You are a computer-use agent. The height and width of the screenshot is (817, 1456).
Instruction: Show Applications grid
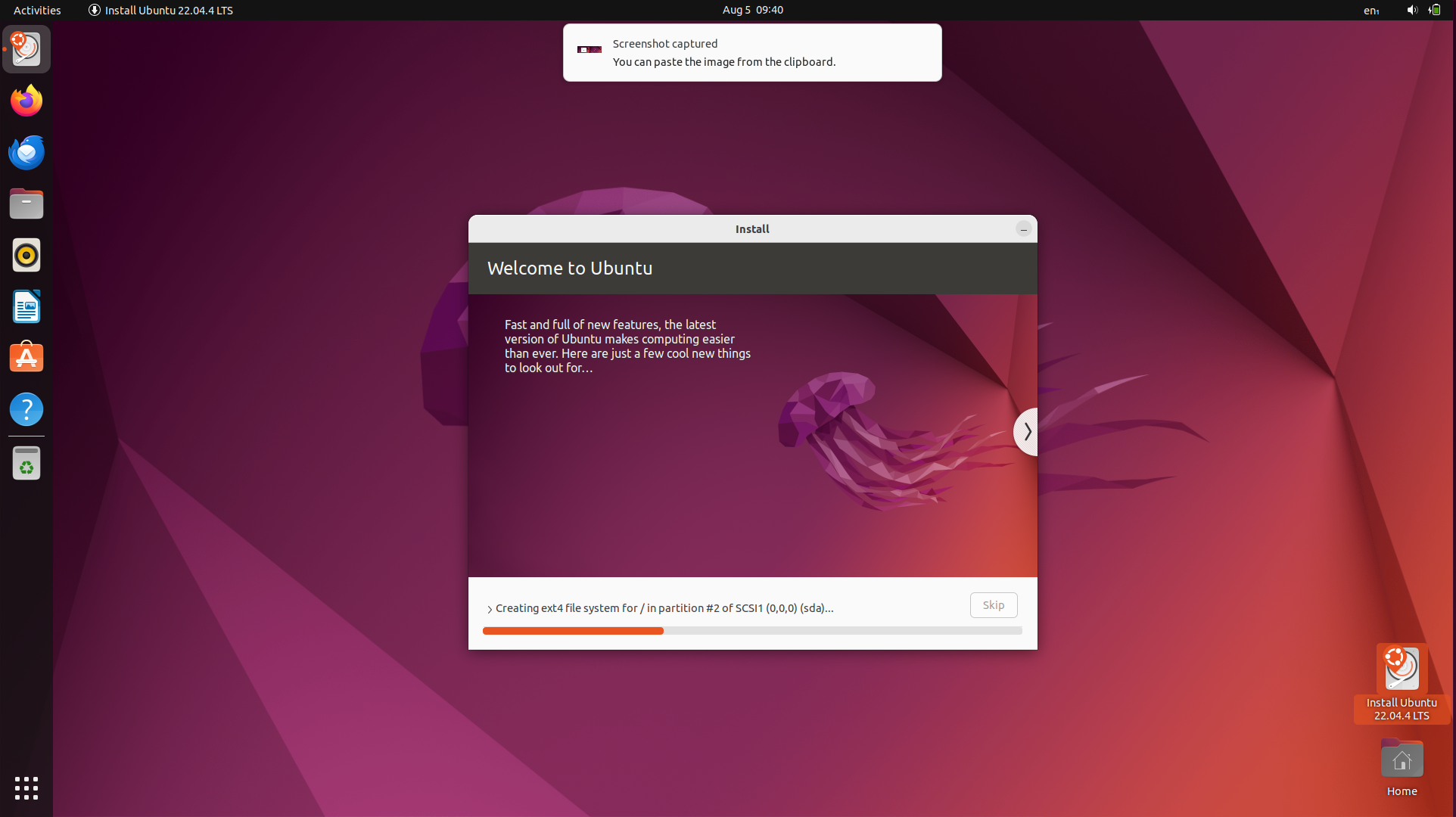click(x=26, y=788)
